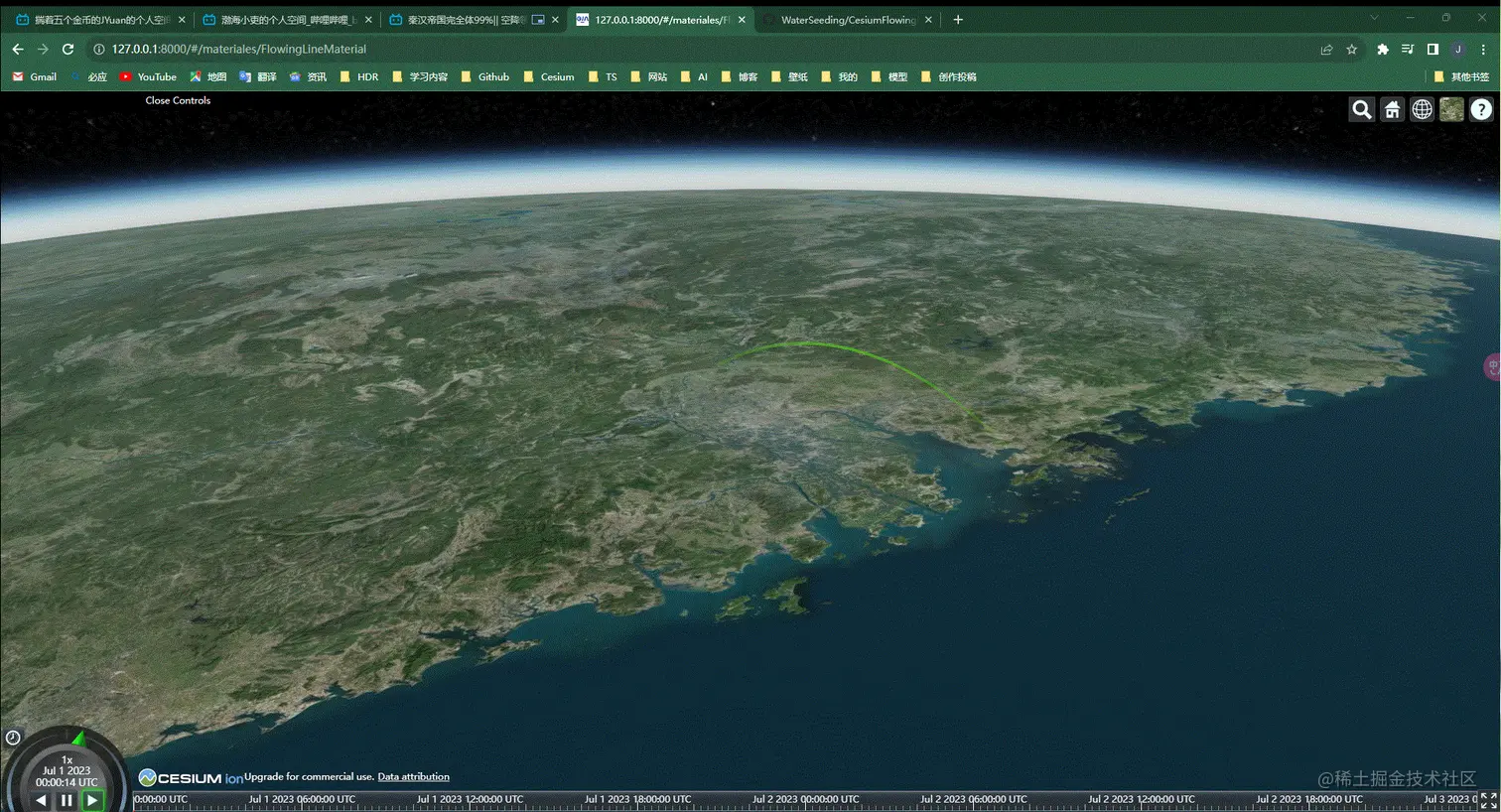Click the green speed pointer on the shuttle ring
Screen dimensions: 1501x812
click(x=77, y=738)
